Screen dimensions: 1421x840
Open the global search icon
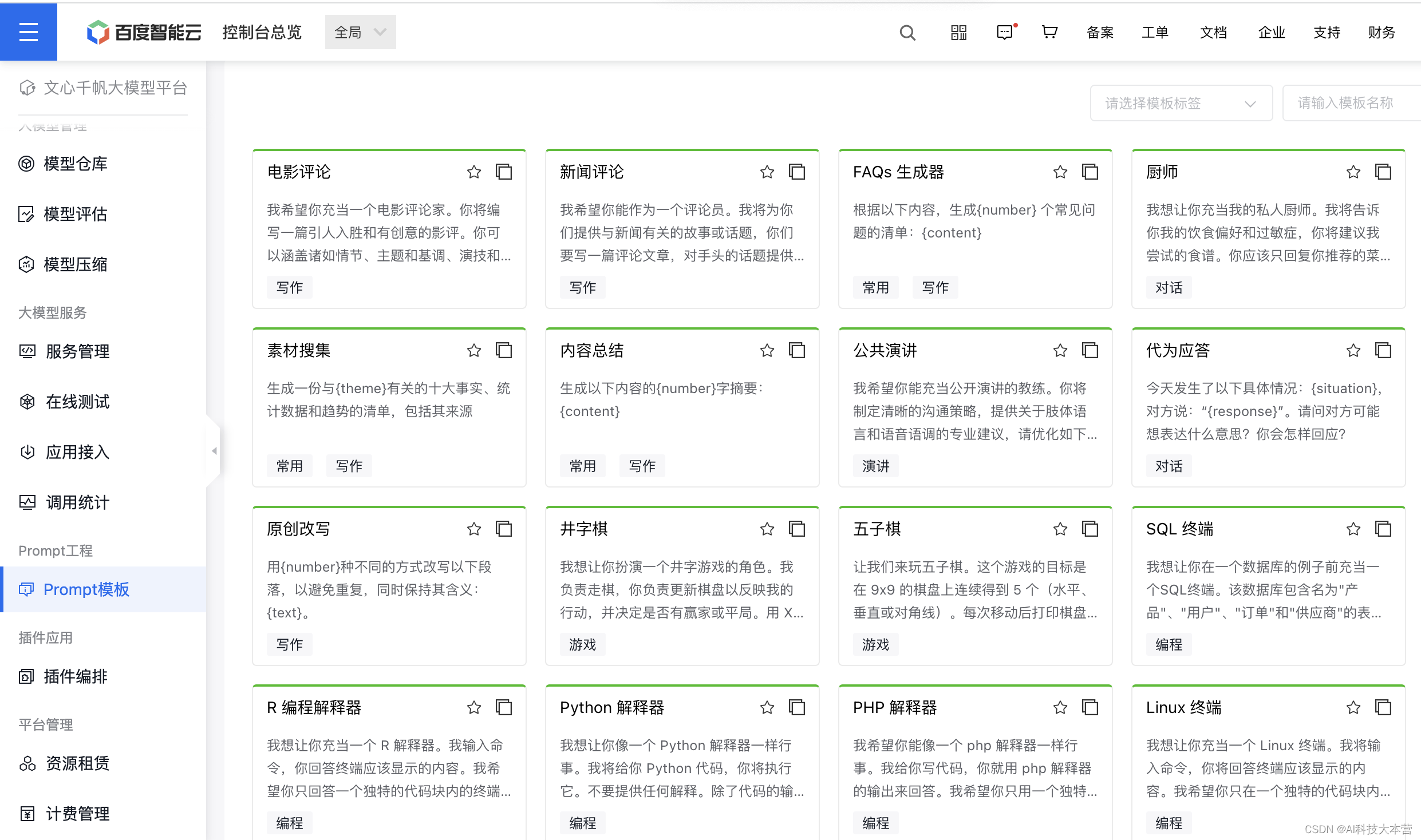click(x=907, y=33)
